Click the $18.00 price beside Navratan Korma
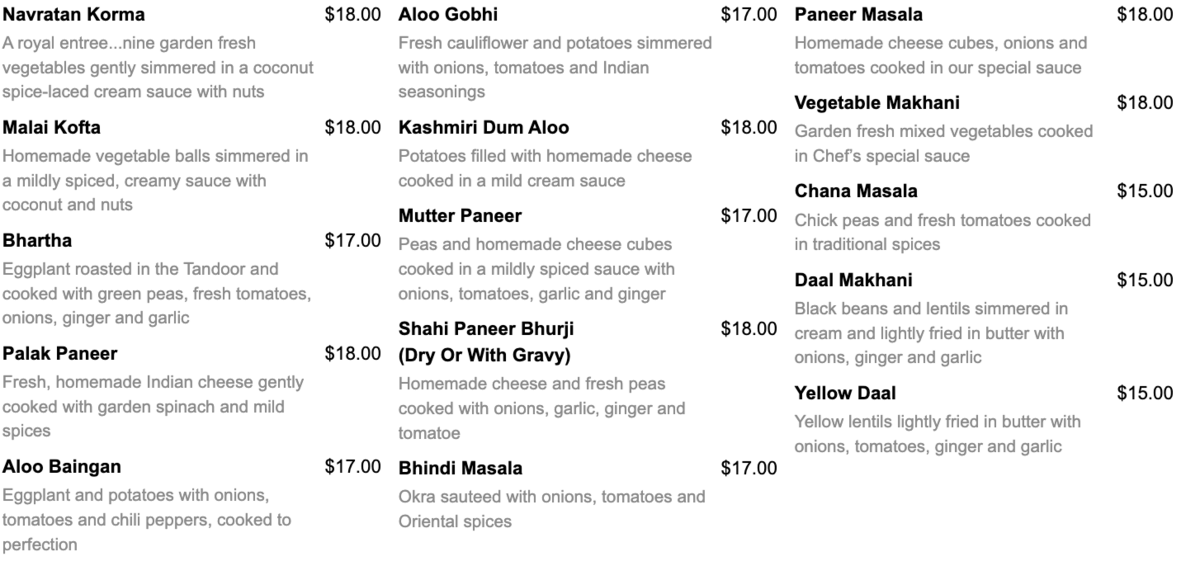 click(353, 15)
